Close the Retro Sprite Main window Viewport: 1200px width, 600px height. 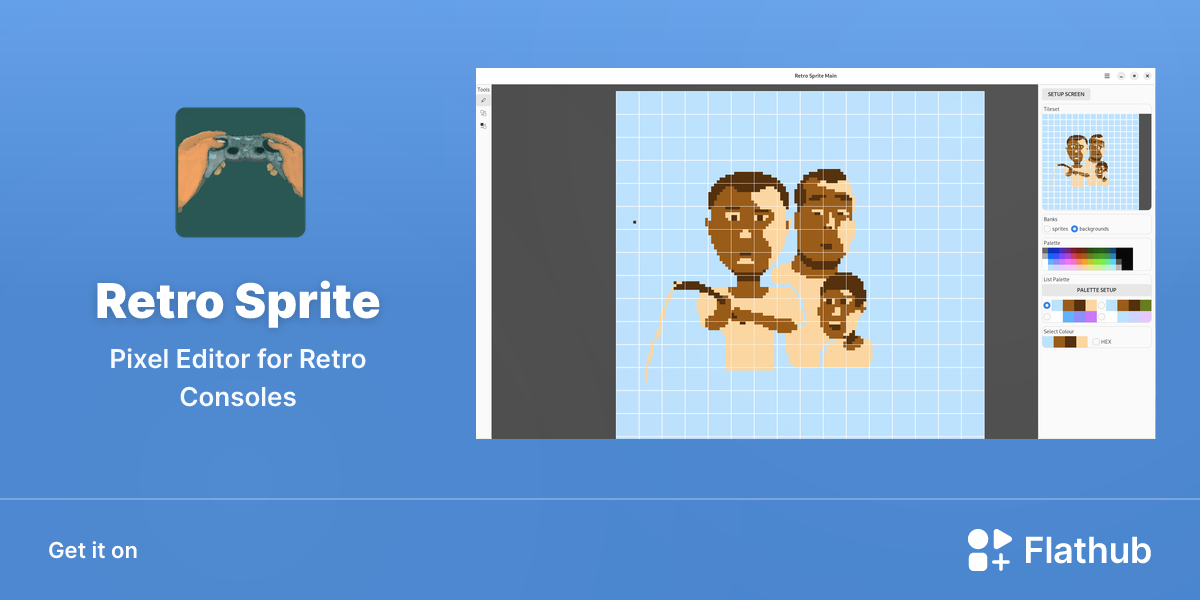coord(1147,76)
